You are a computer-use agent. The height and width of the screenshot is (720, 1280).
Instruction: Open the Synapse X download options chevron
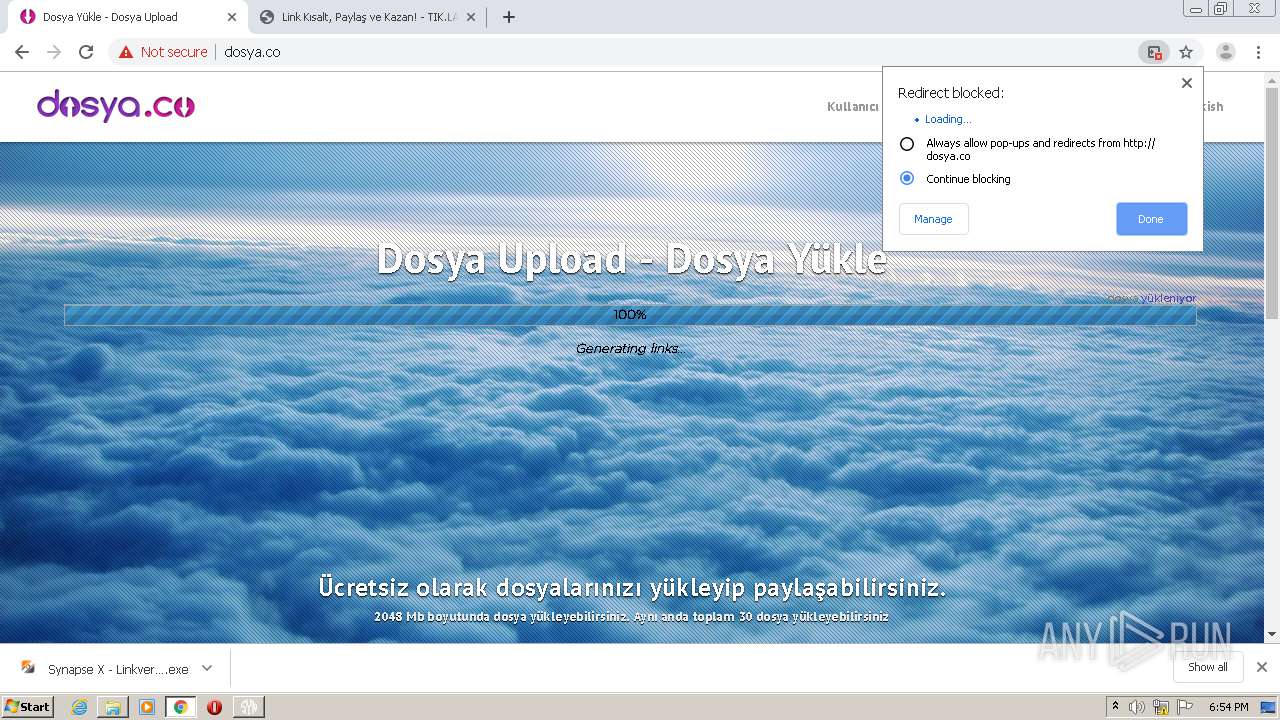[x=207, y=668]
